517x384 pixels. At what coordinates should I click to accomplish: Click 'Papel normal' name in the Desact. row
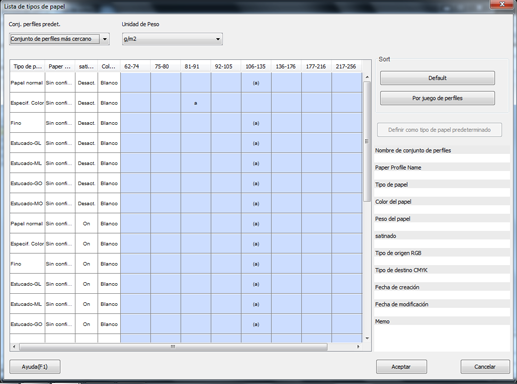[27, 83]
